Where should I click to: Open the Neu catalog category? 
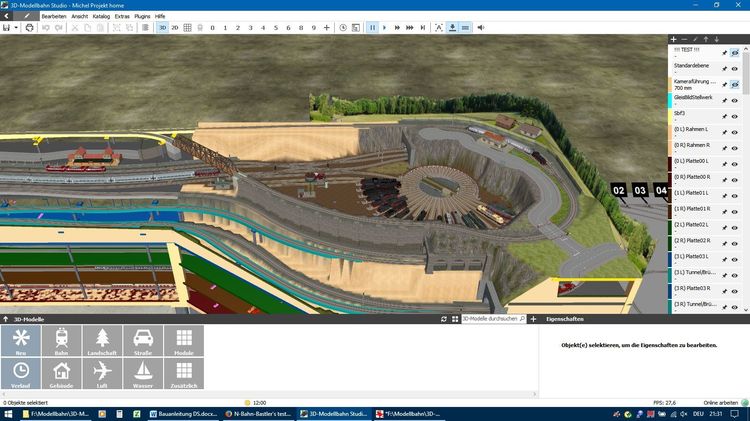click(21, 341)
